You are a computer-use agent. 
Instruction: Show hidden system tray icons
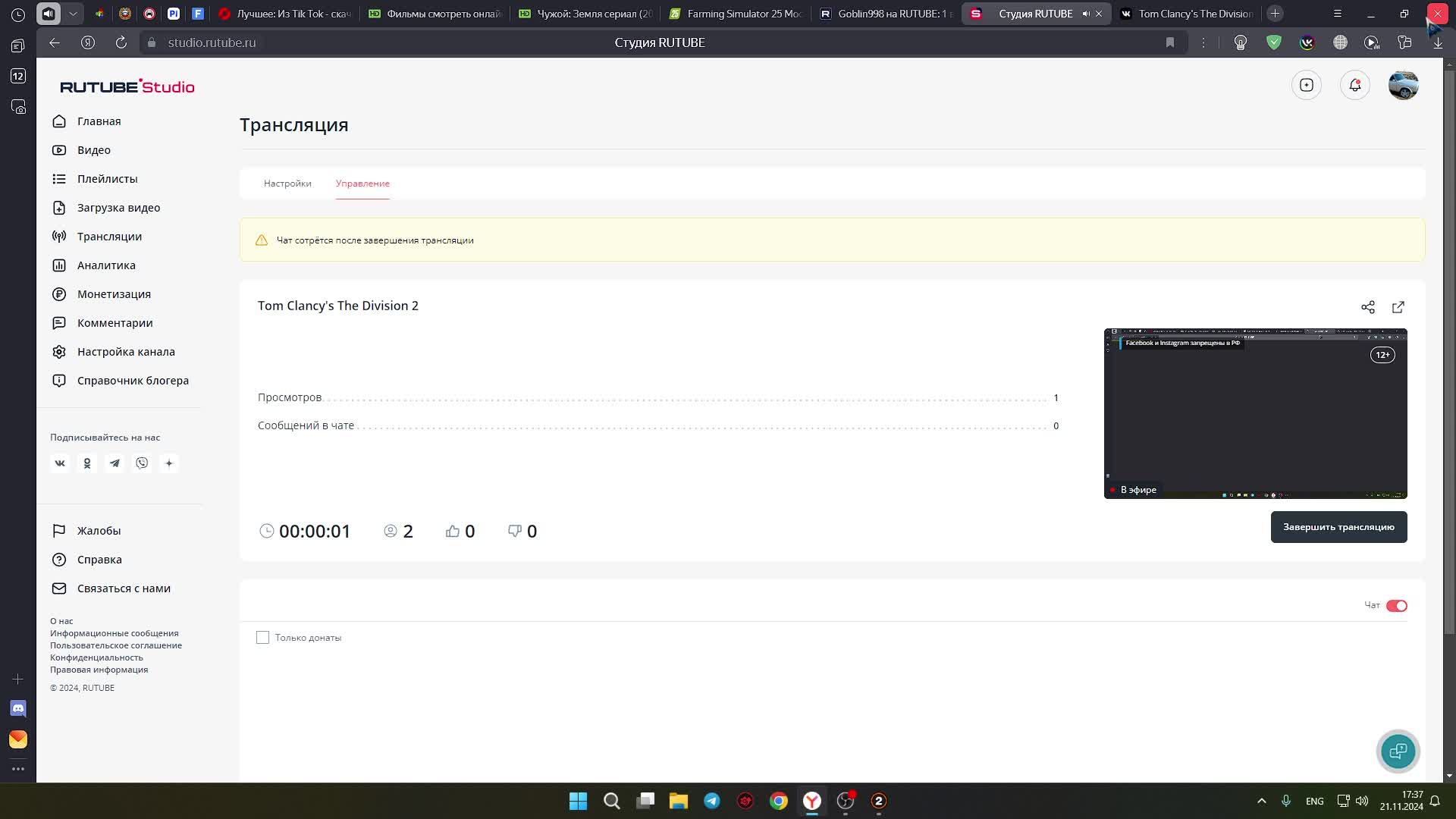click(x=1262, y=801)
